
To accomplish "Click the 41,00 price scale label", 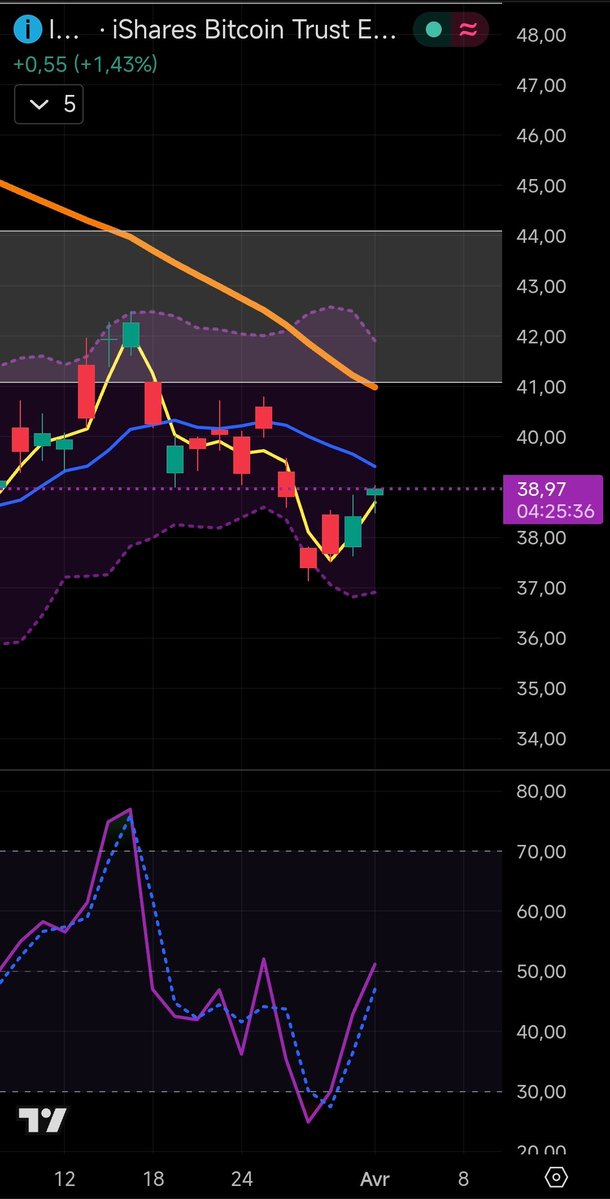I will [x=541, y=387].
